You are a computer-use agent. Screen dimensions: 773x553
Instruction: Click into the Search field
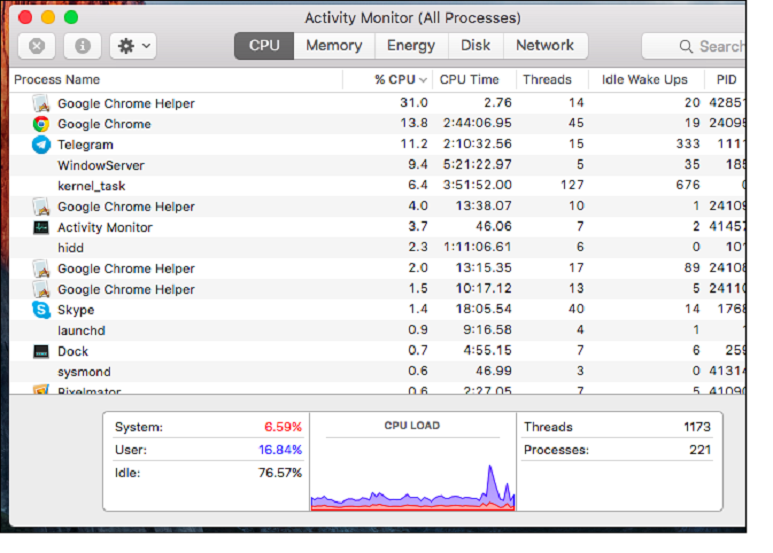pyautogui.click(x=694, y=46)
